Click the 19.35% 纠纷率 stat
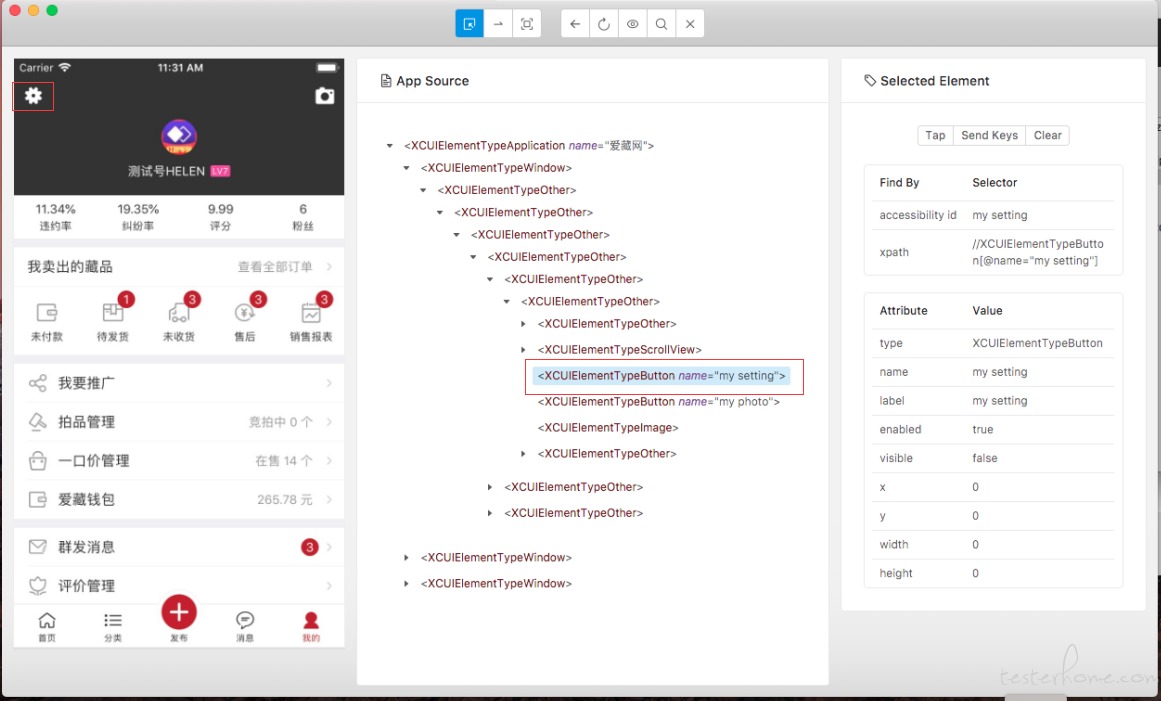 138,217
